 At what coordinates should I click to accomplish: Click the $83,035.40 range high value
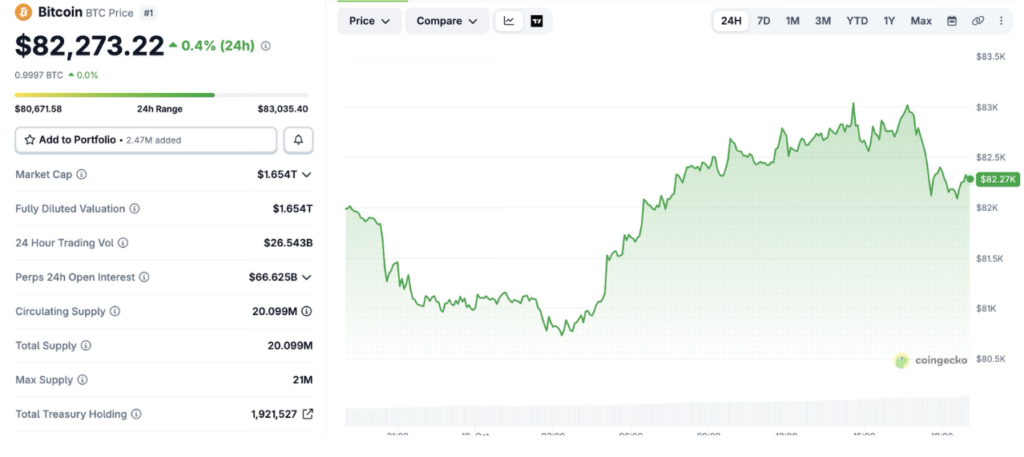(283, 109)
